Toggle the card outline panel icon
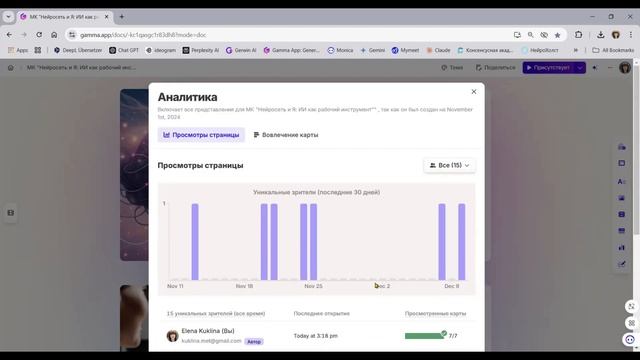Image resolution: width=640 pixels, height=360 pixels. click(11, 213)
